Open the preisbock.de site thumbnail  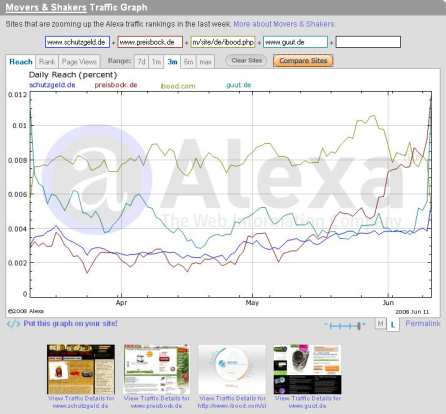(x=156, y=369)
